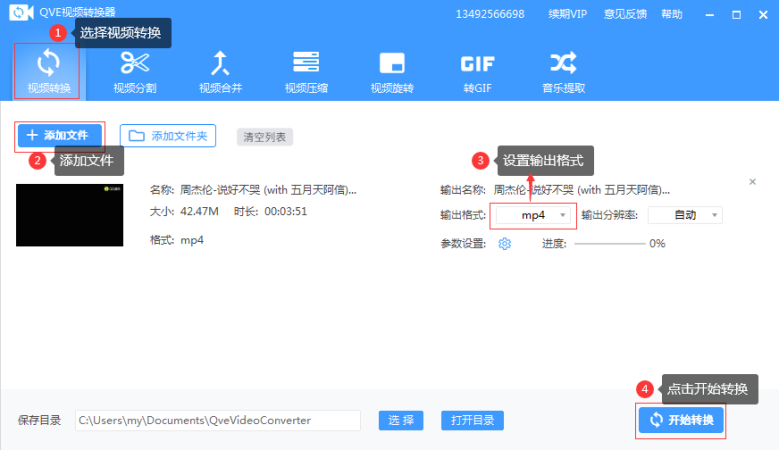Click the 添加文件 button

(60, 135)
